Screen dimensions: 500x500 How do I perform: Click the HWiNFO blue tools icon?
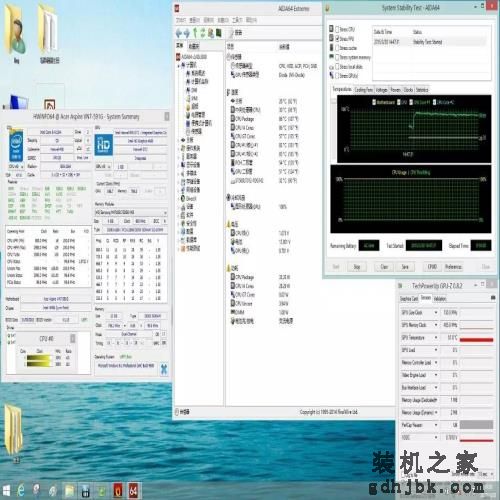pos(164,369)
